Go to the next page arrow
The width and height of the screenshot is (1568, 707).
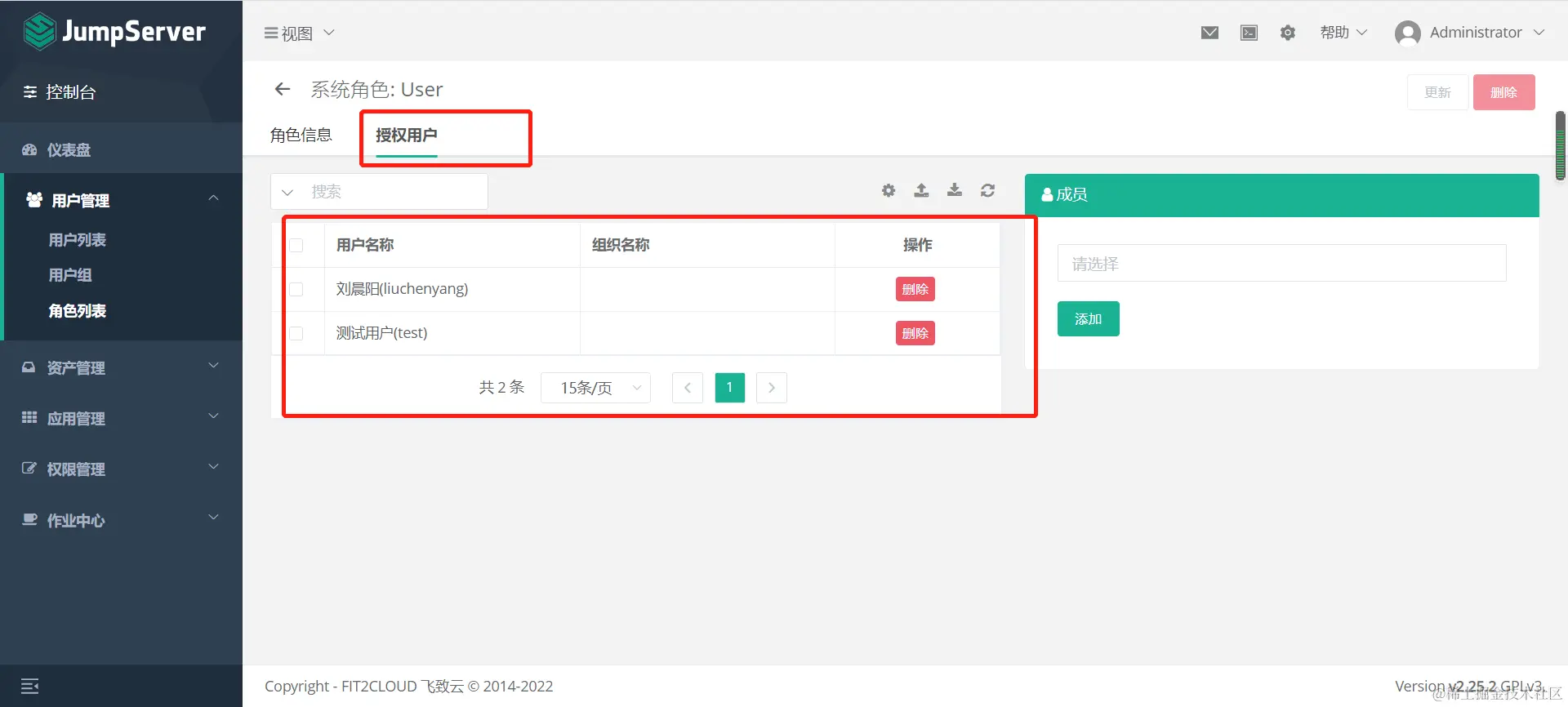coord(772,388)
